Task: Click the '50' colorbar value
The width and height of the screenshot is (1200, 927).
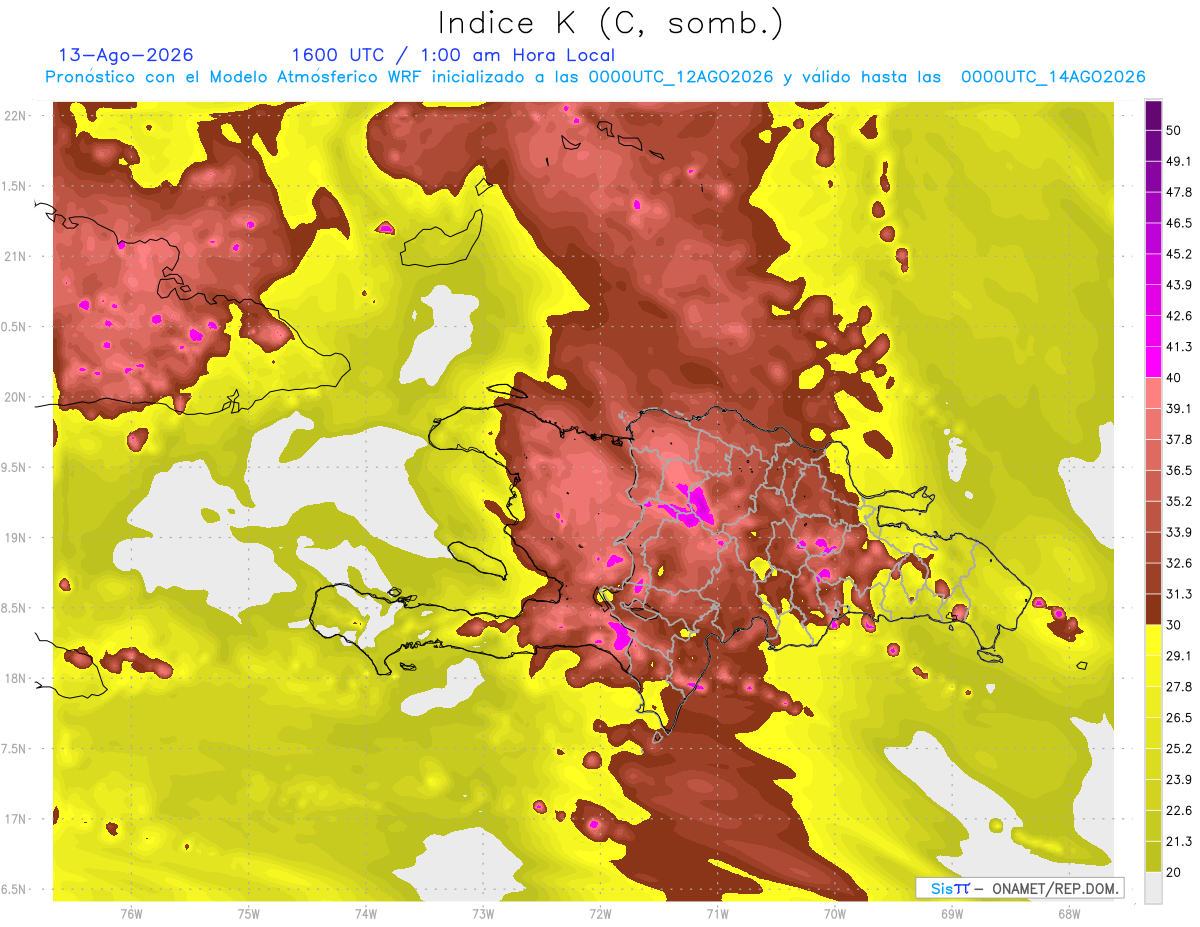Action: 1175,130
